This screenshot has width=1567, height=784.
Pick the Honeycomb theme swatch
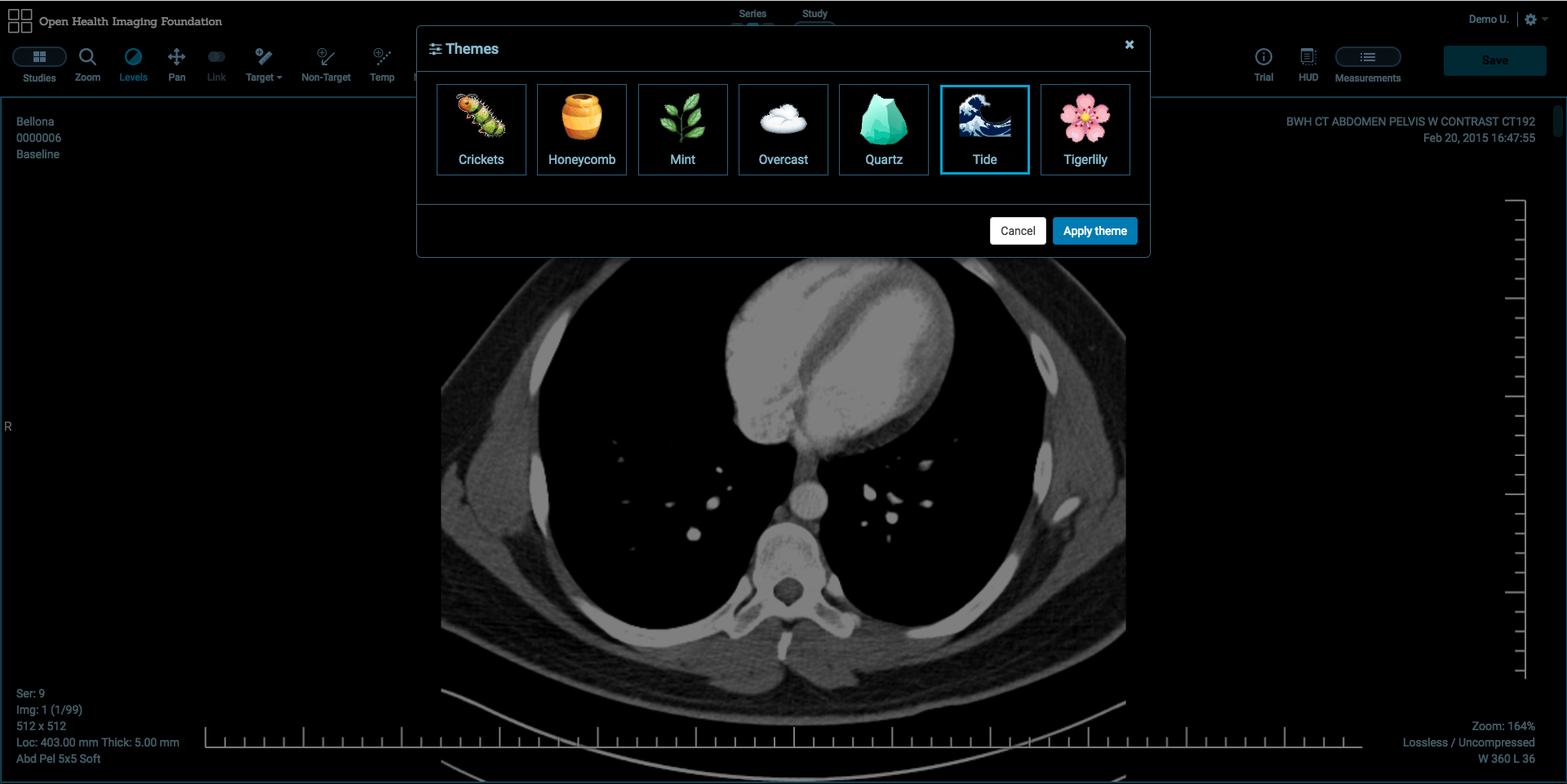click(x=582, y=130)
